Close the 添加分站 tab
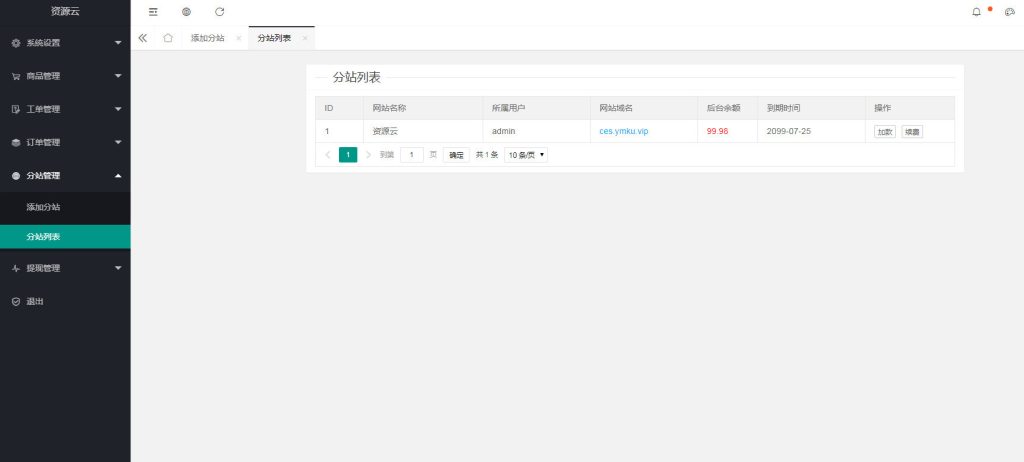Viewport: 1024px width, 462px height. click(x=238, y=39)
